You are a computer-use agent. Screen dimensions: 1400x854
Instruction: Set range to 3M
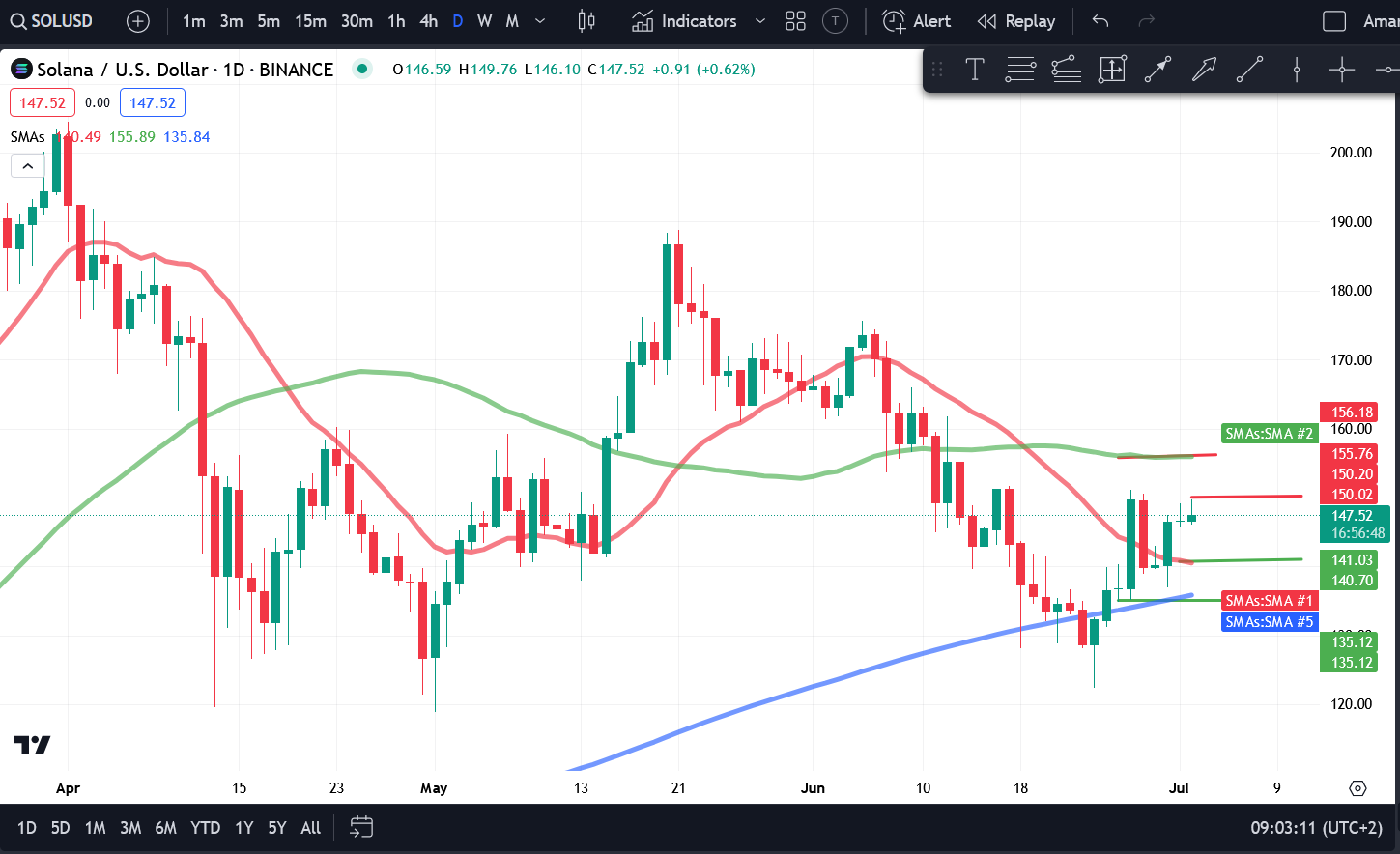(x=130, y=828)
